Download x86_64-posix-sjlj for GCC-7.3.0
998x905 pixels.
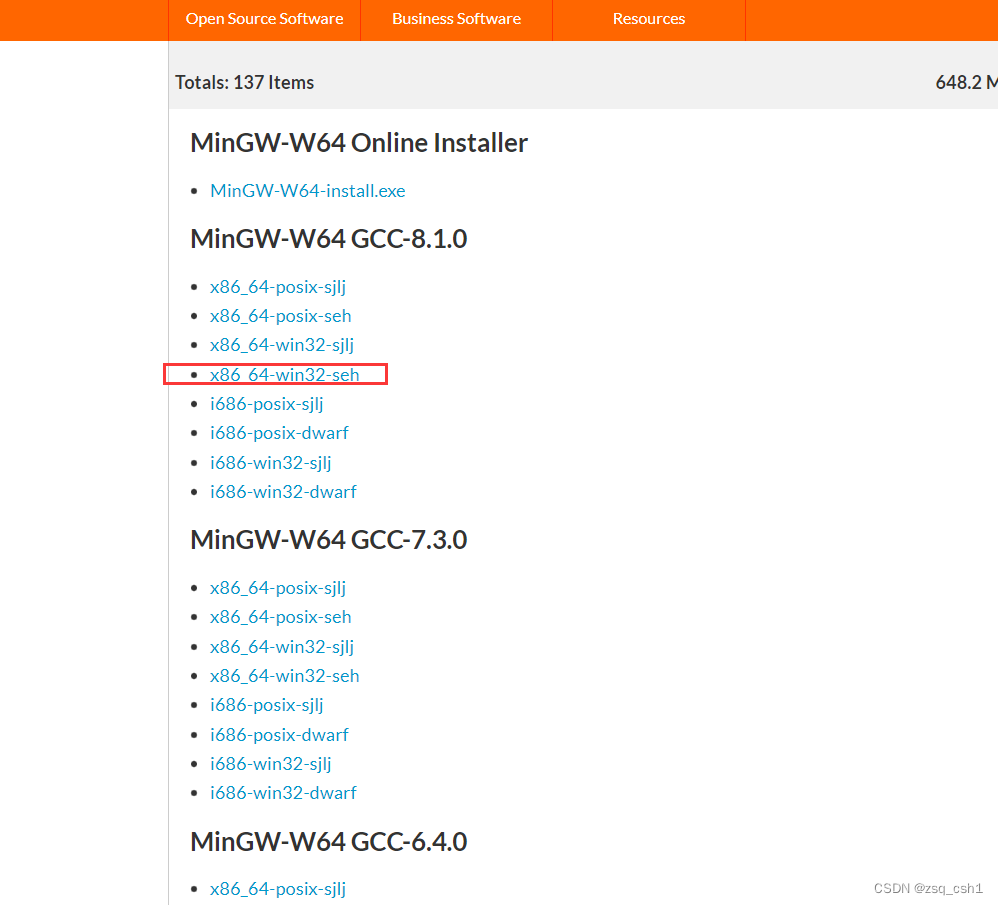278,587
